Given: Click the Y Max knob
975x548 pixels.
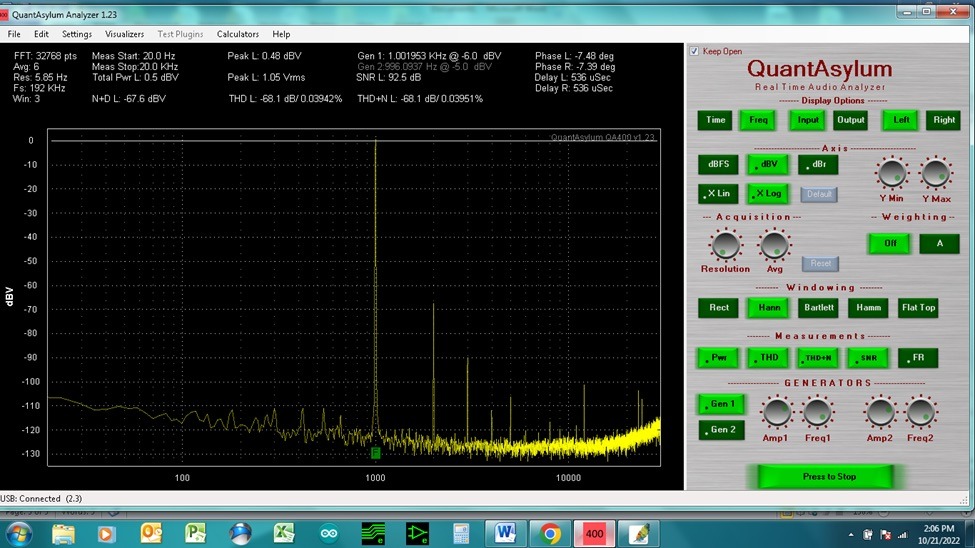Looking at the screenshot, I should coord(936,174).
